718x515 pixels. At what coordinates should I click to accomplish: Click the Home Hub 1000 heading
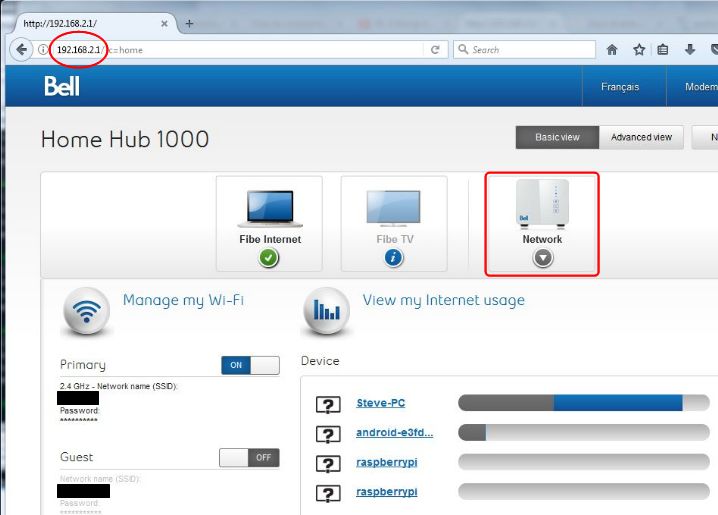click(x=125, y=139)
